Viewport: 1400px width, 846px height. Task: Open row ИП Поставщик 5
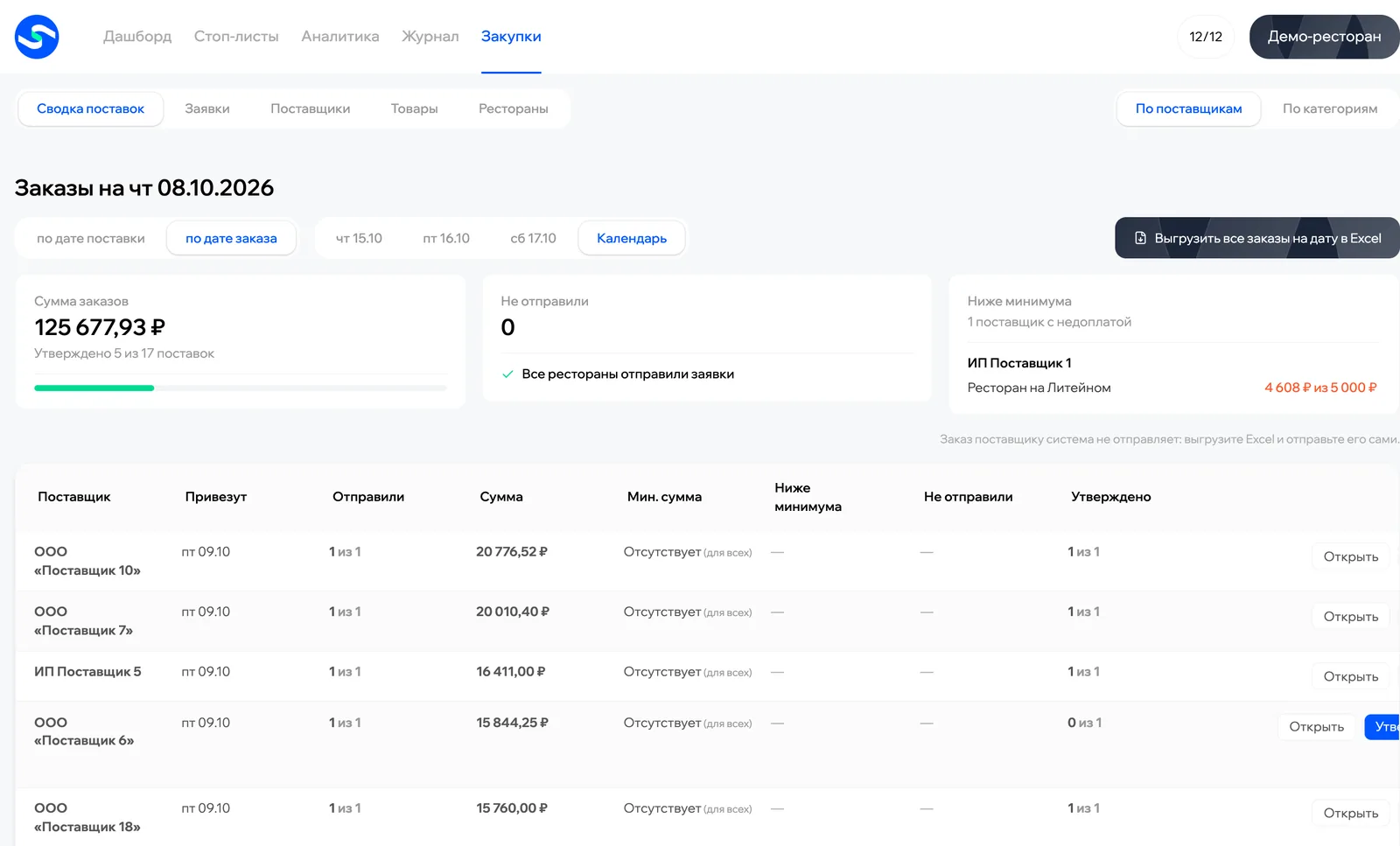point(1351,676)
